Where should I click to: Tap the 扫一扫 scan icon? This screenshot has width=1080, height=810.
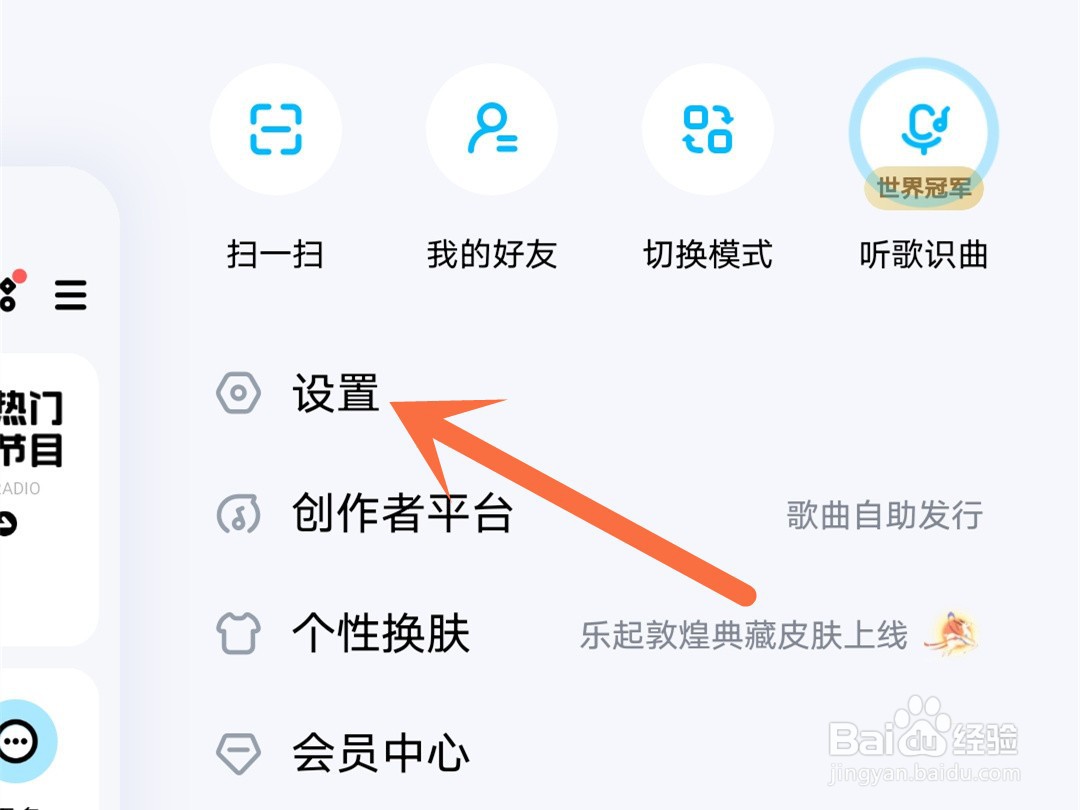[x=276, y=129]
